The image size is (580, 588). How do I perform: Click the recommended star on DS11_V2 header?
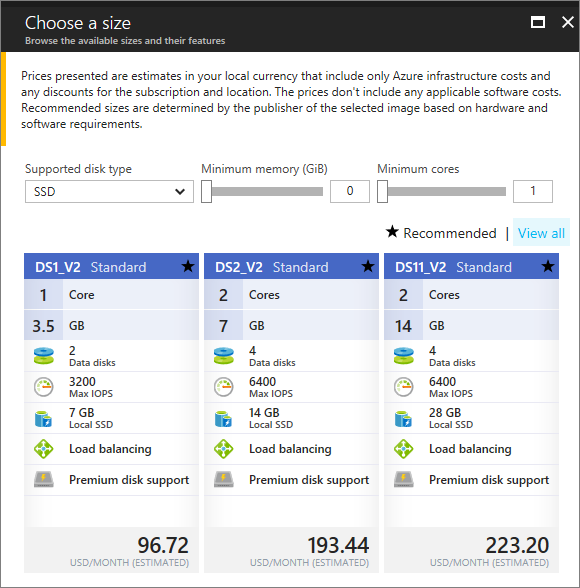coord(548,267)
